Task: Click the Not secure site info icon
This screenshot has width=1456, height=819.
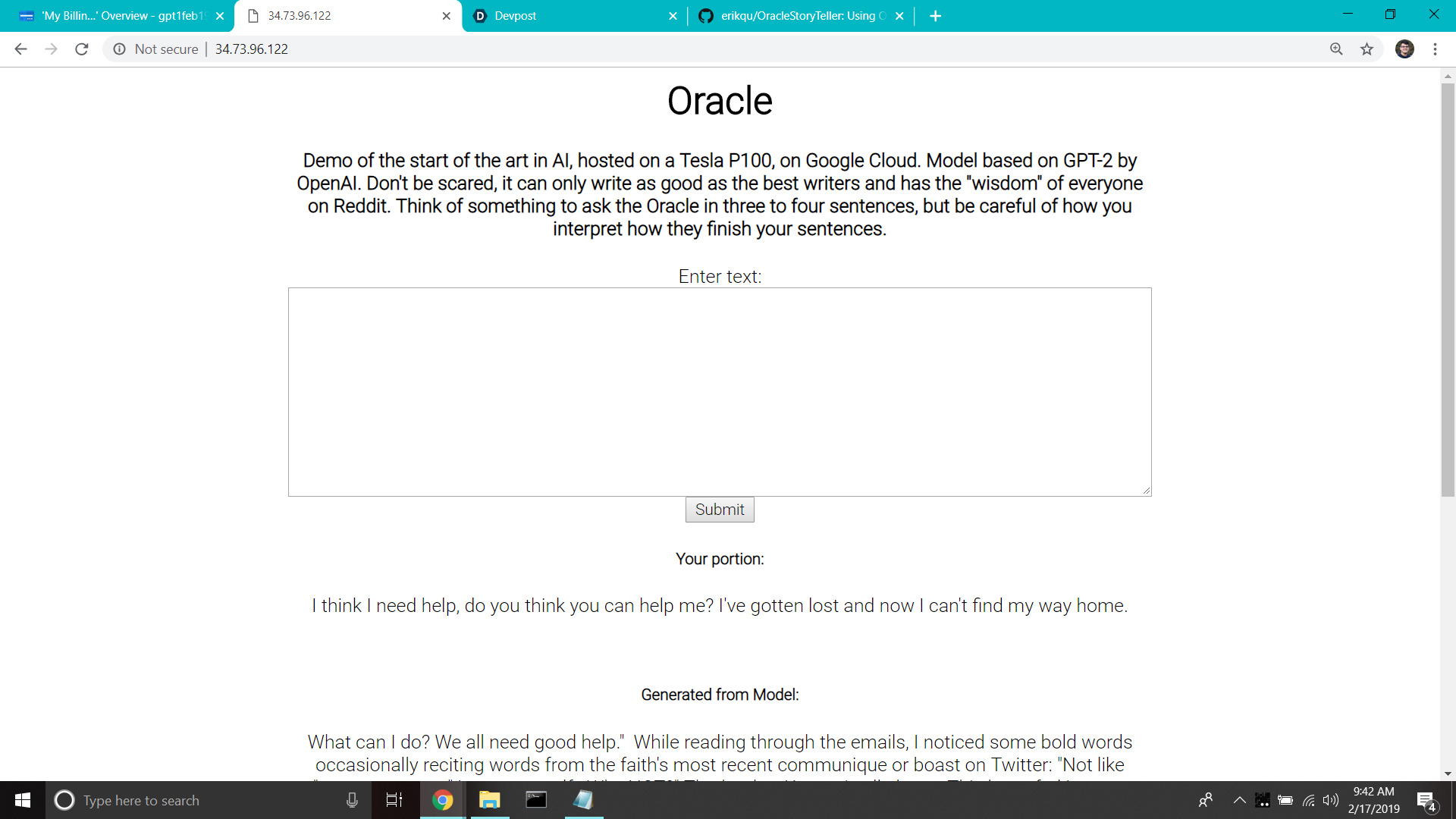Action: (119, 49)
